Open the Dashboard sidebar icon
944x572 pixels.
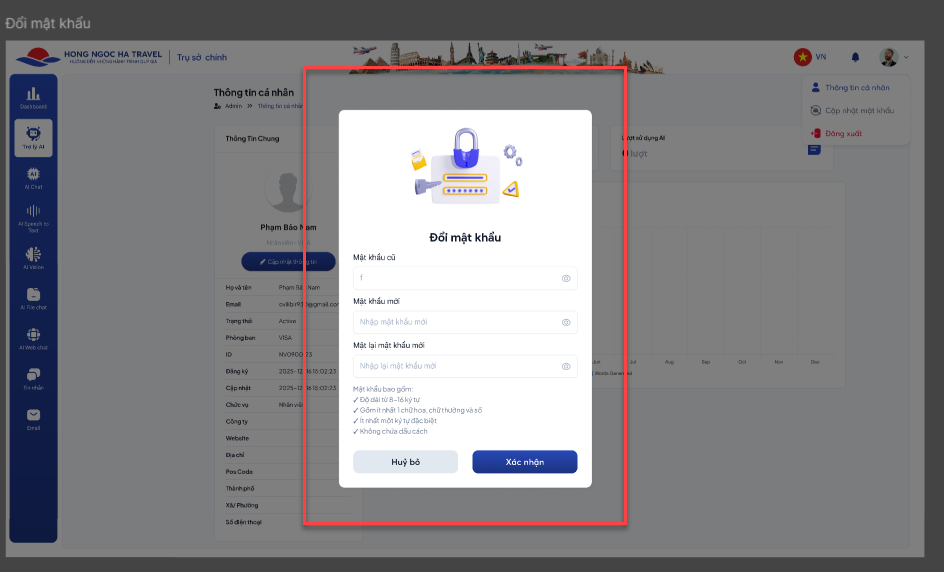pyautogui.click(x=33, y=98)
